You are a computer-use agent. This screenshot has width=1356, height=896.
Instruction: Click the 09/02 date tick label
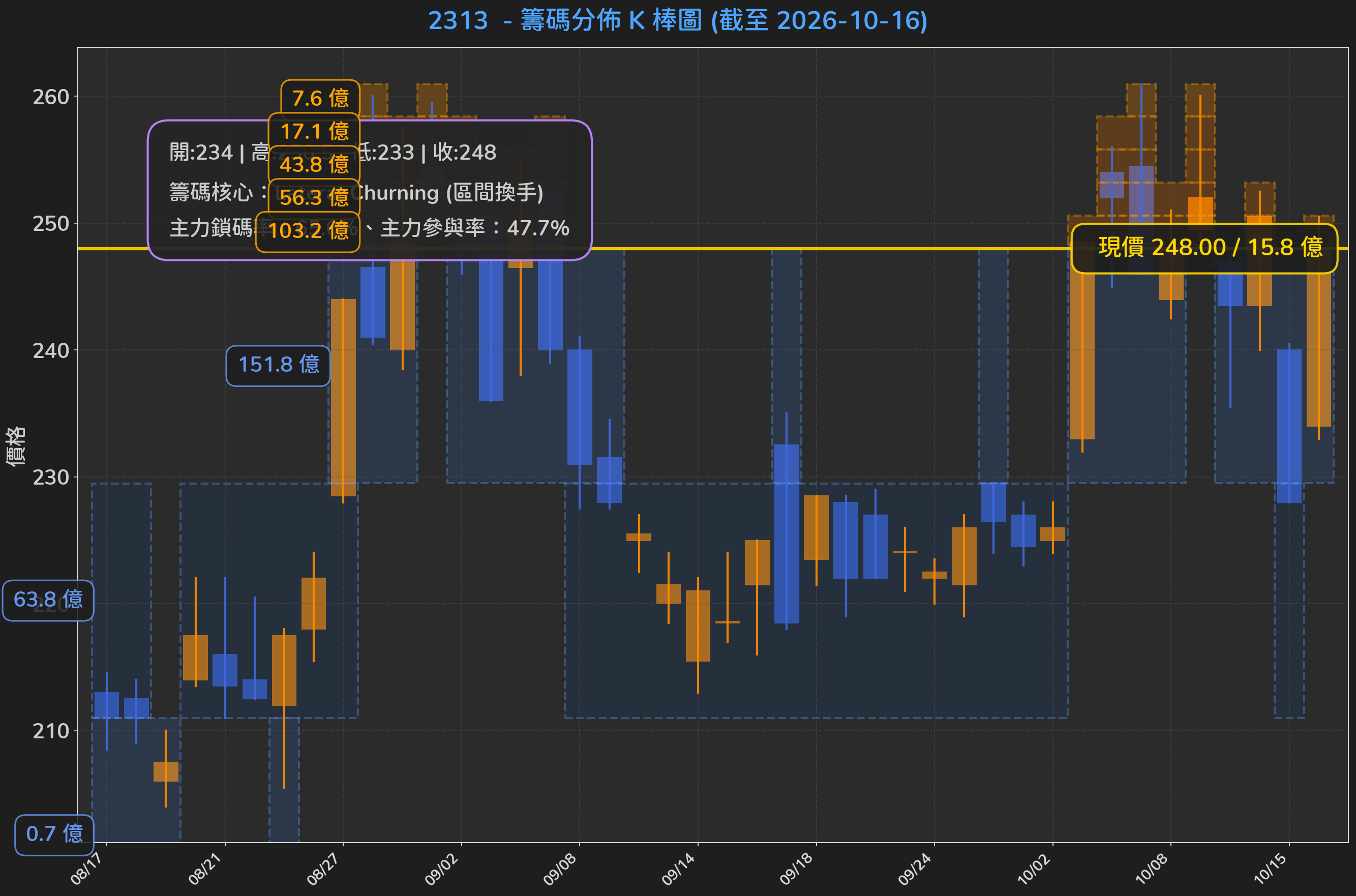click(441, 869)
